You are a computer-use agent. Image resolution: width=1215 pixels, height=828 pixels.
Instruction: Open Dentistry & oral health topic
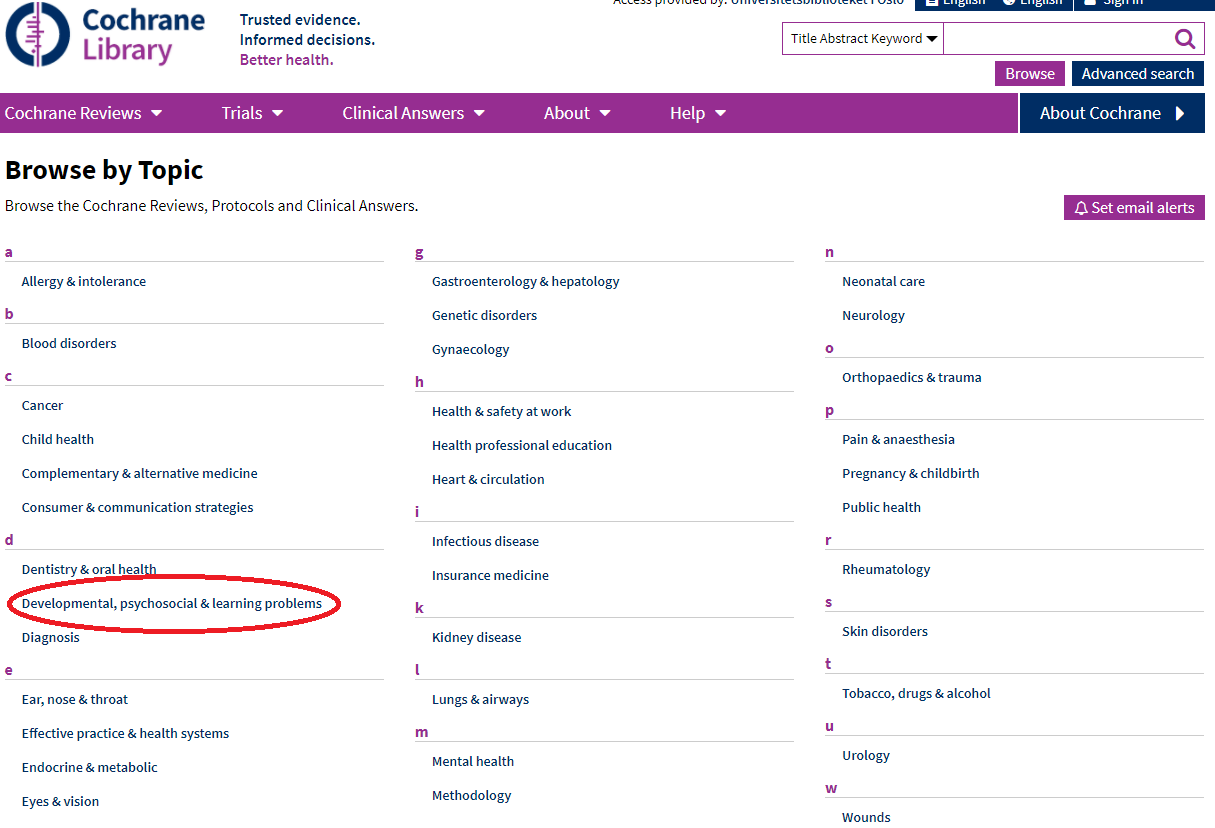[89, 570]
